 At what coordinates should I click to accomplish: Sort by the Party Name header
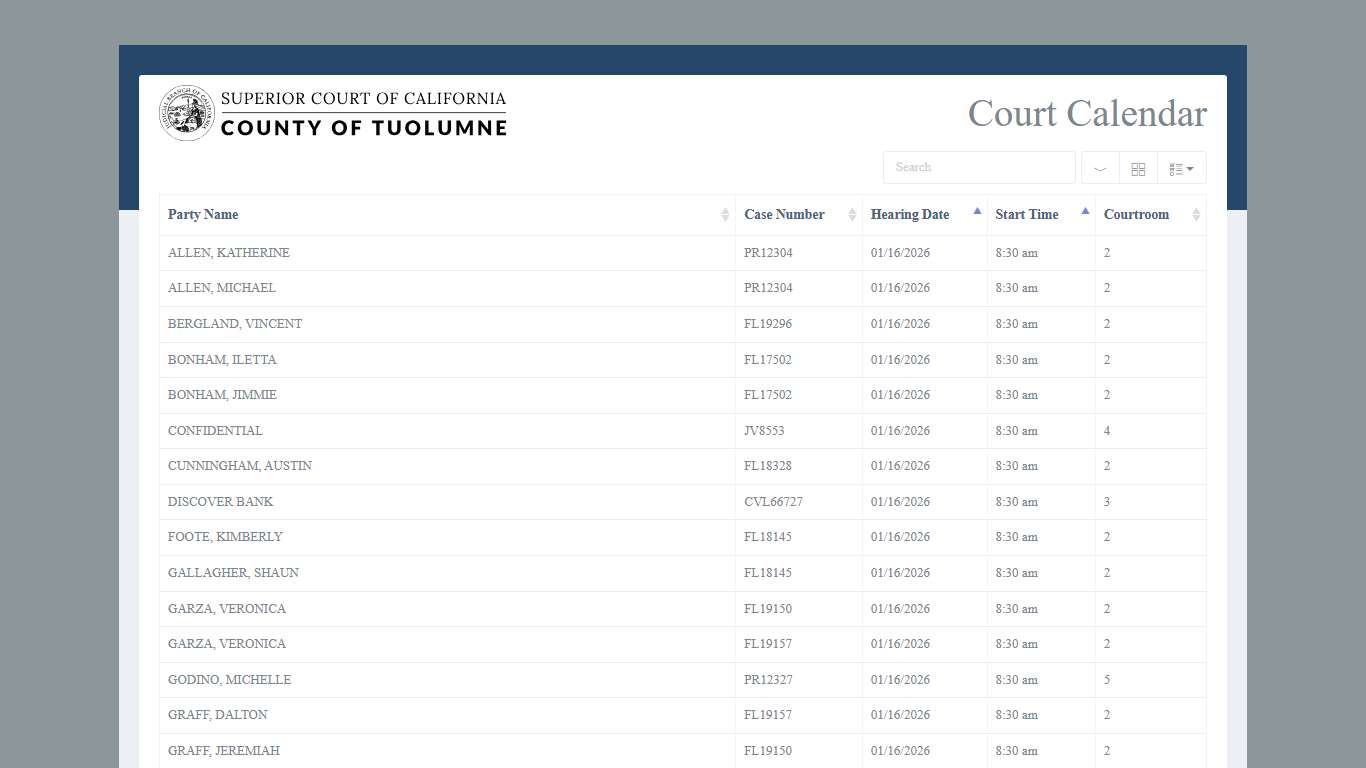pos(203,215)
